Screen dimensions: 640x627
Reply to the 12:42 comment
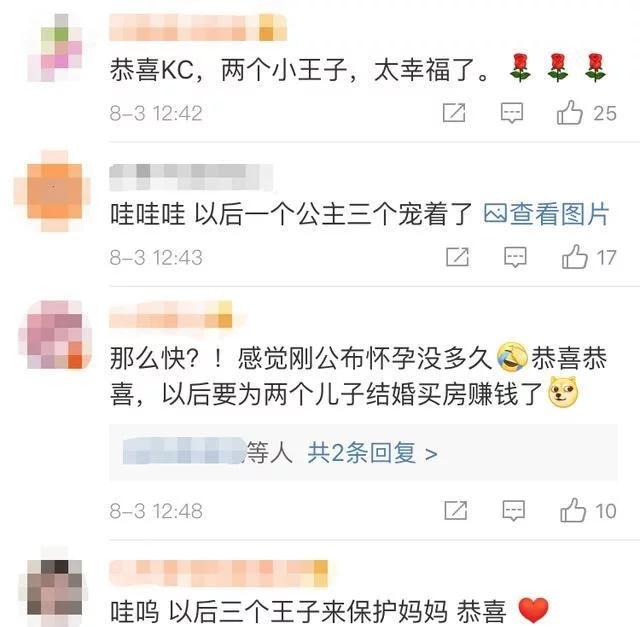512,113
